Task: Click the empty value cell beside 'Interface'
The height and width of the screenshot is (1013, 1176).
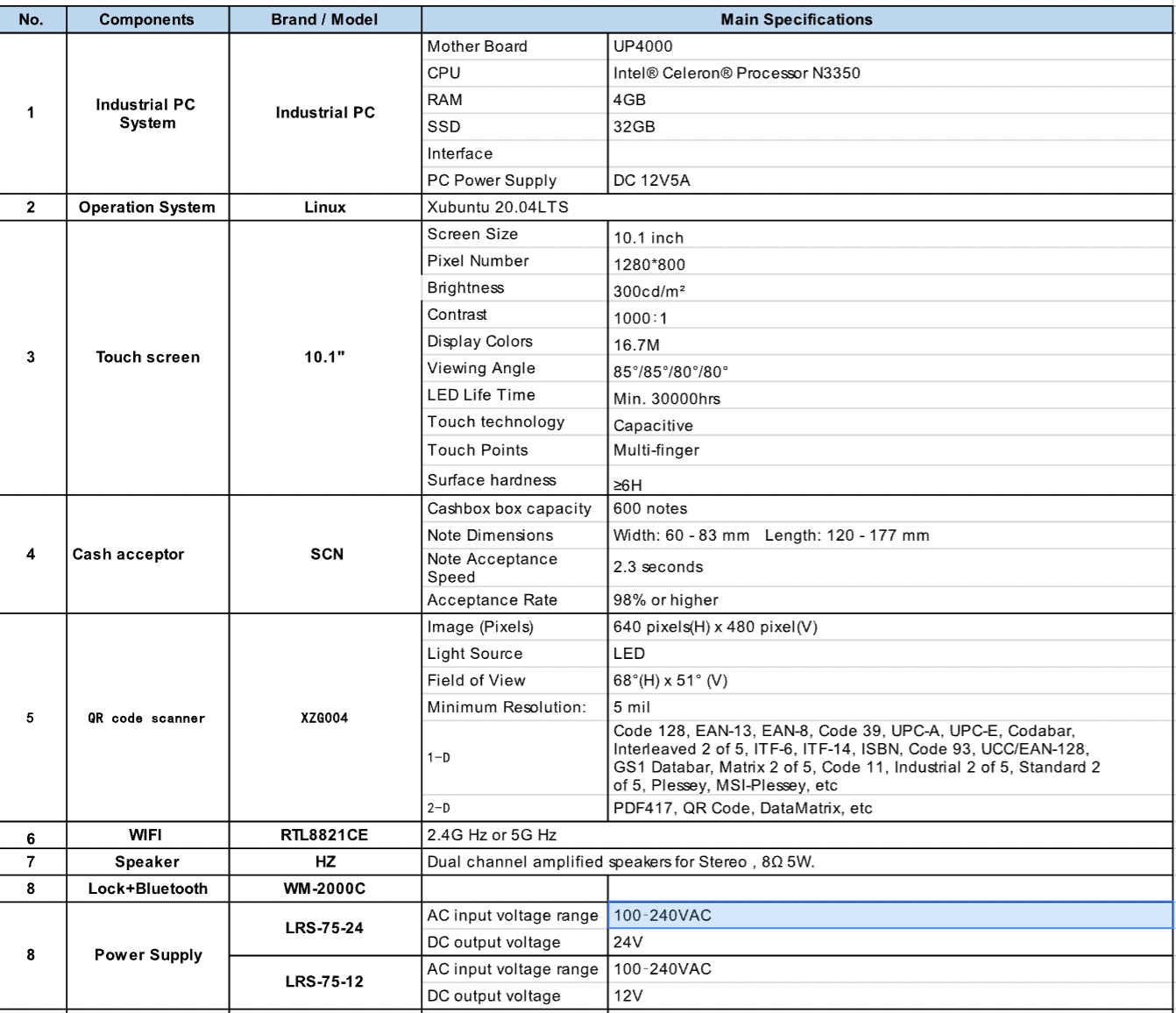Action: 890,153
